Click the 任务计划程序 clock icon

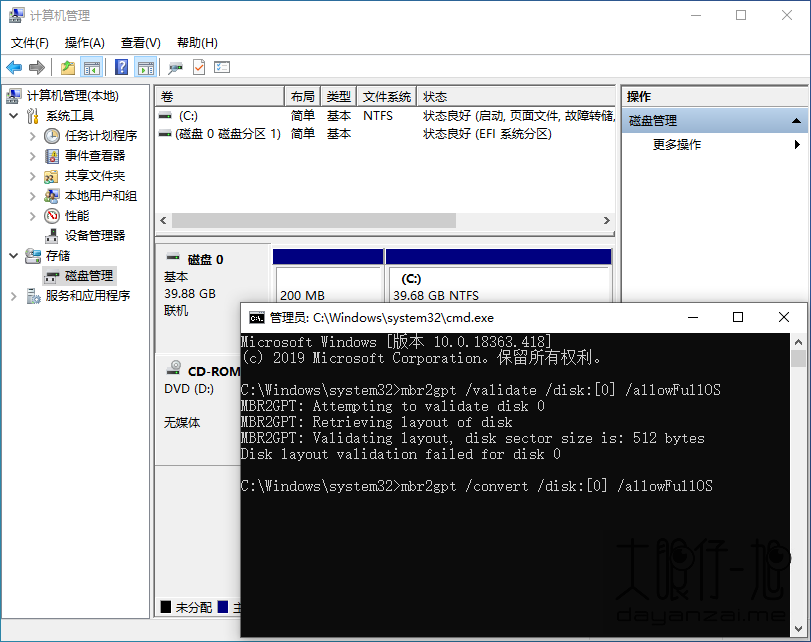coord(52,135)
